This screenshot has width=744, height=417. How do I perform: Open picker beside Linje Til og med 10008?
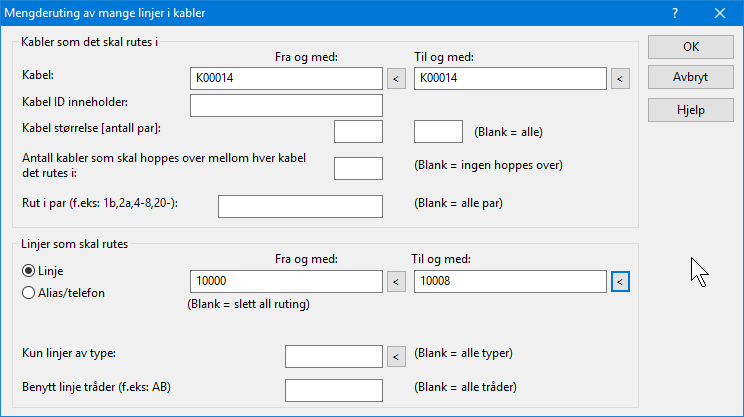click(x=620, y=282)
